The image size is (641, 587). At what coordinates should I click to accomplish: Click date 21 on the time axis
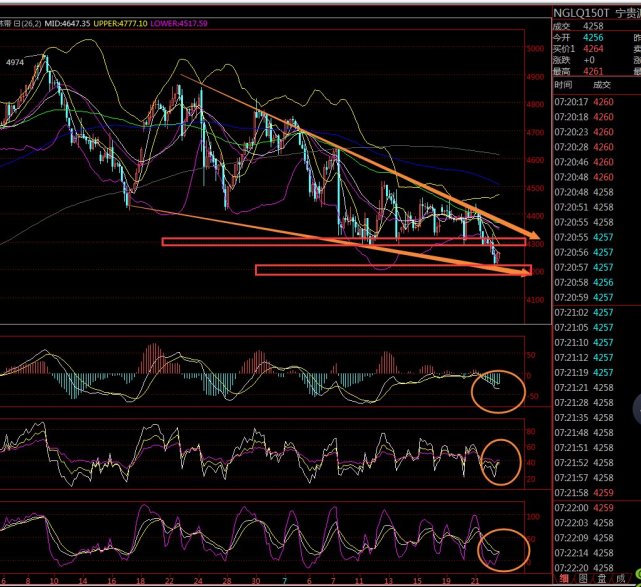pyautogui.click(x=475, y=580)
